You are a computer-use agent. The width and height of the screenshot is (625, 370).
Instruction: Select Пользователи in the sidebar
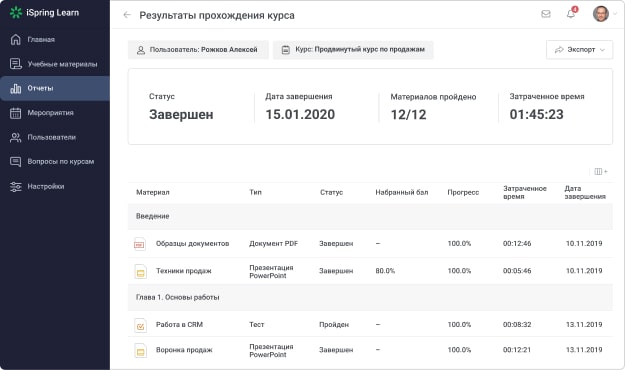point(55,137)
